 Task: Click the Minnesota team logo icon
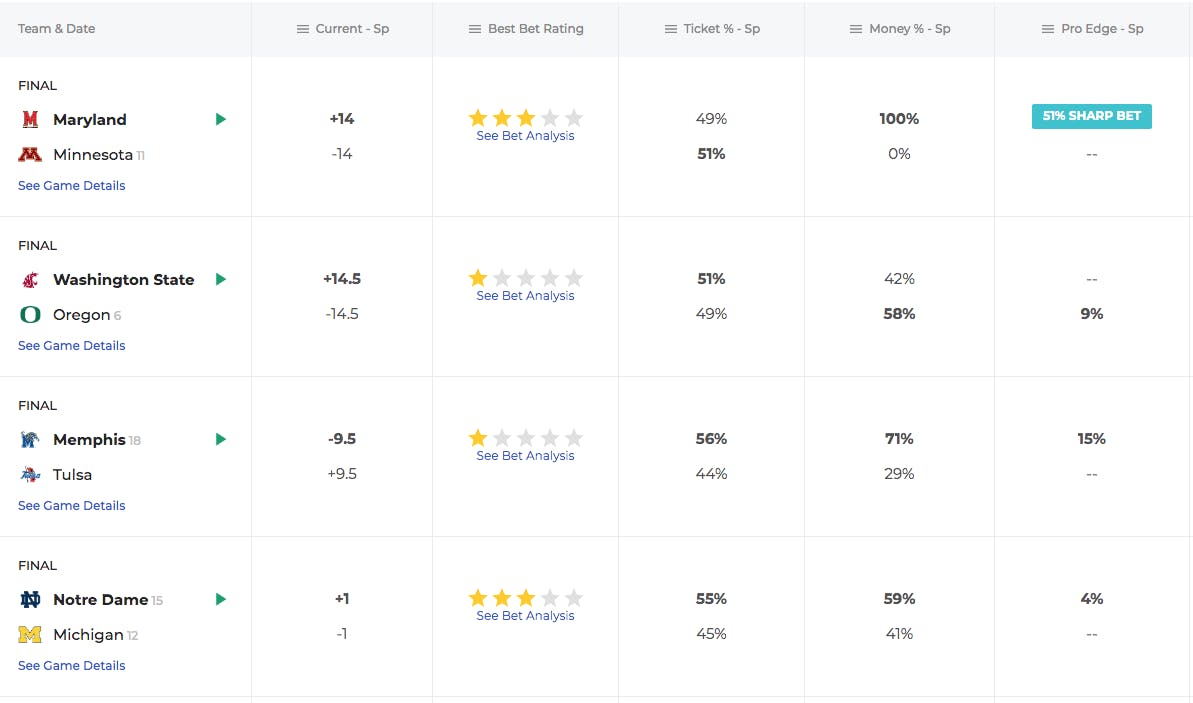coord(30,155)
